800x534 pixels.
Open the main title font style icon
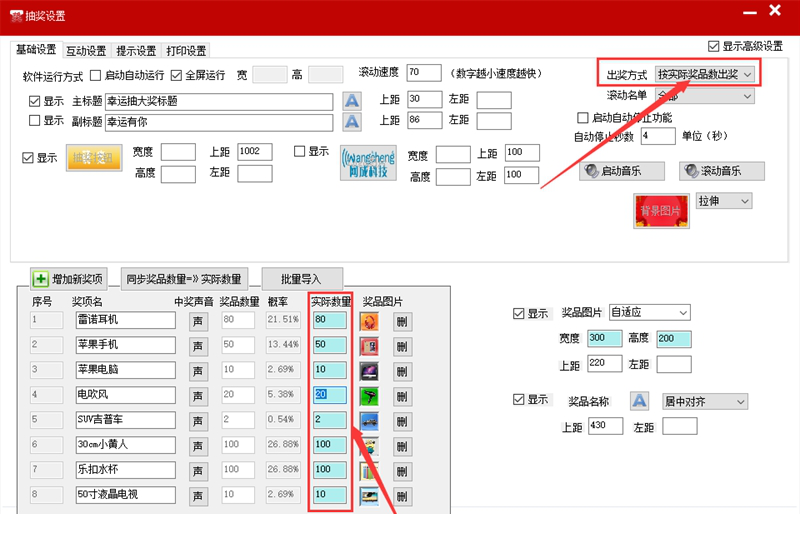(x=352, y=100)
